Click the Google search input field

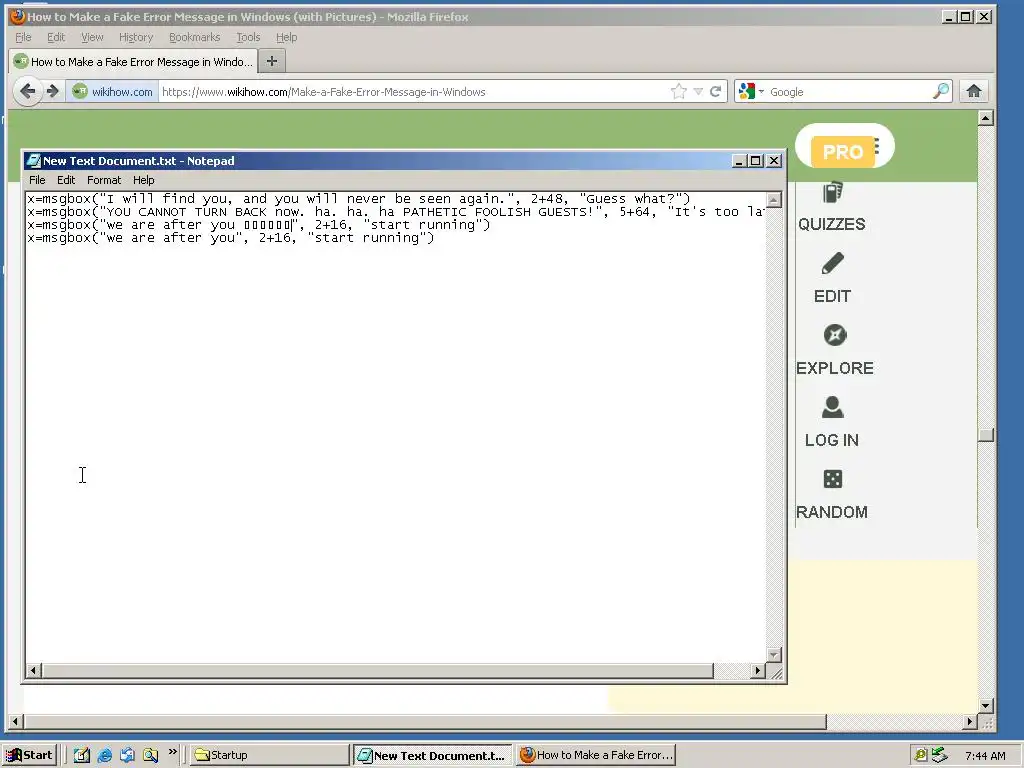pyautogui.click(x=849, y=92)
